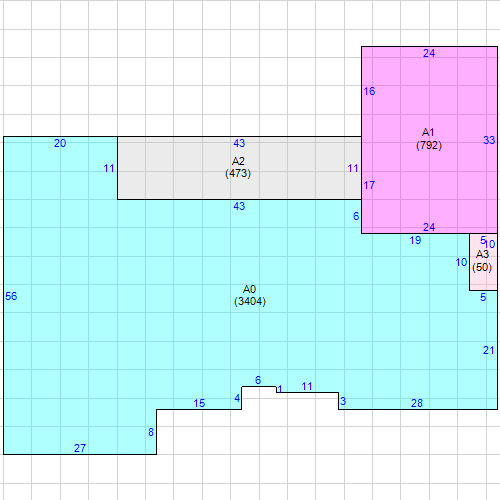This screenshot has height=500, width=500.
Task: Click the 43 dimension above the A2 label
Action: [239, 143]
